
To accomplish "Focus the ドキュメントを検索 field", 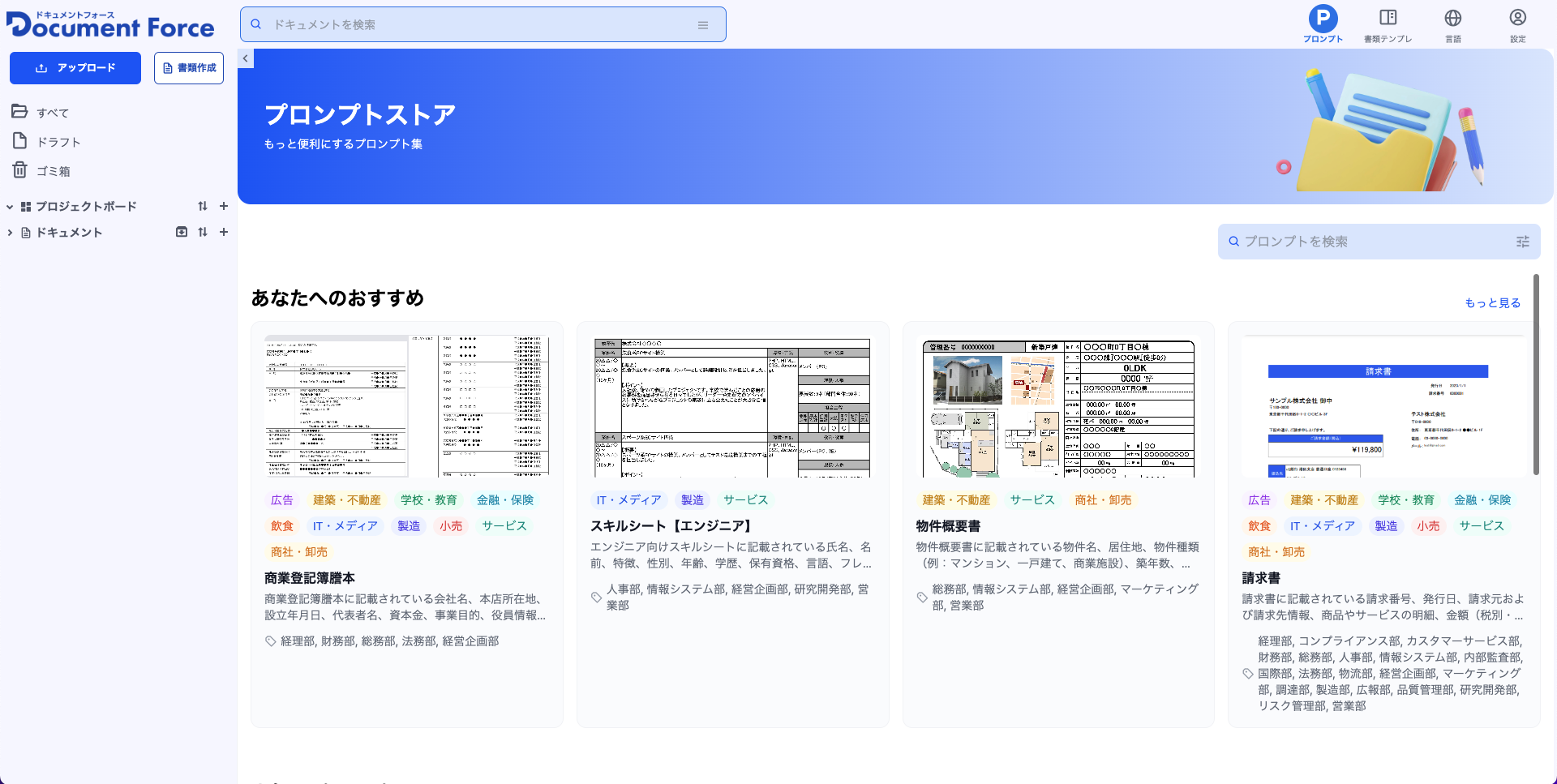I will (483, 24).
